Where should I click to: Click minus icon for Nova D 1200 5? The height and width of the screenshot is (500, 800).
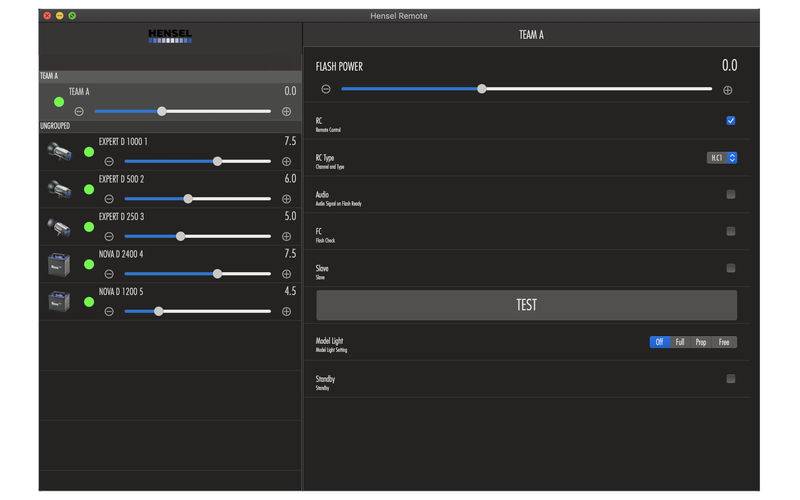109,311
